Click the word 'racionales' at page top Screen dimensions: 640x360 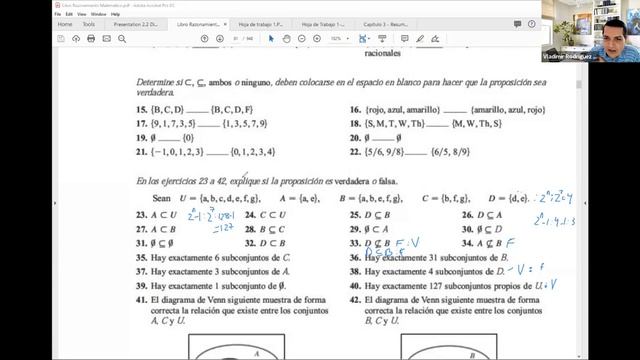click(x=382, y=53)
